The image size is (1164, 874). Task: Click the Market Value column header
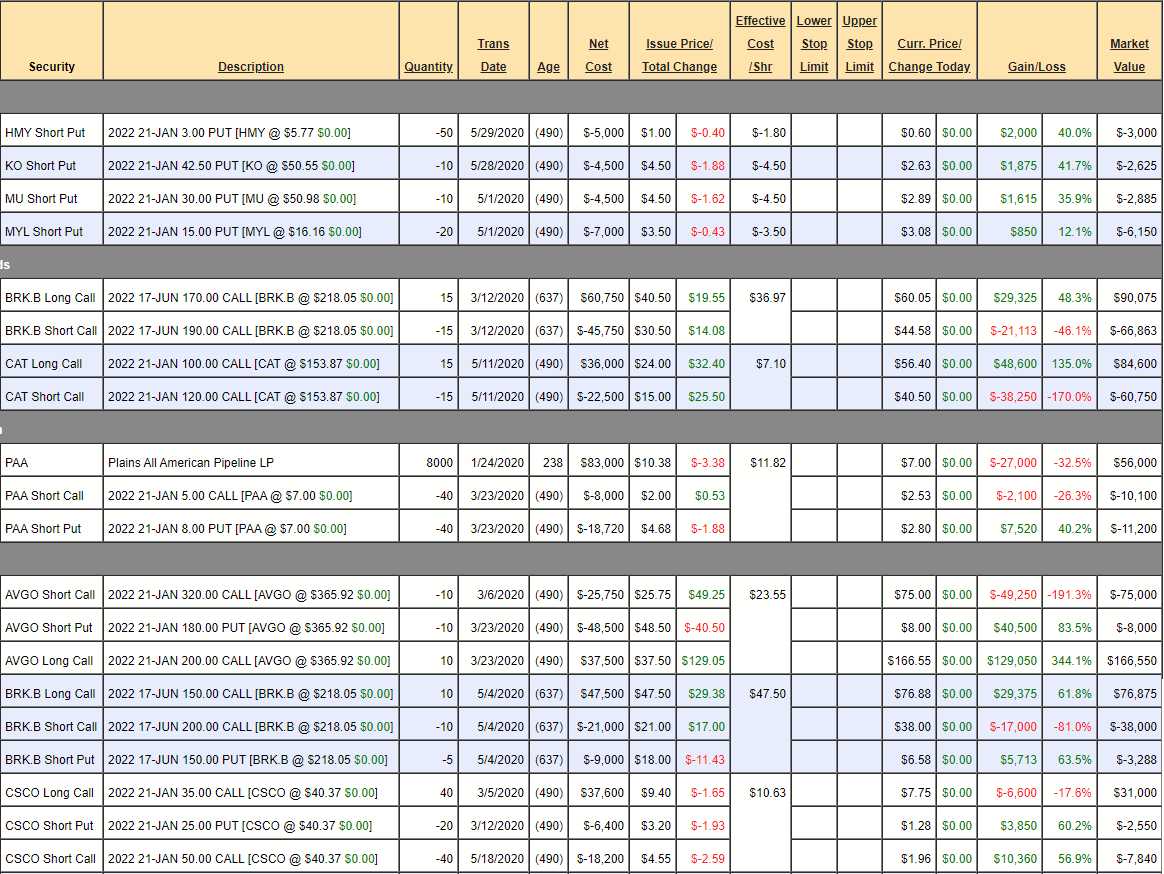pyautogui.click(x=1129, y=55)
